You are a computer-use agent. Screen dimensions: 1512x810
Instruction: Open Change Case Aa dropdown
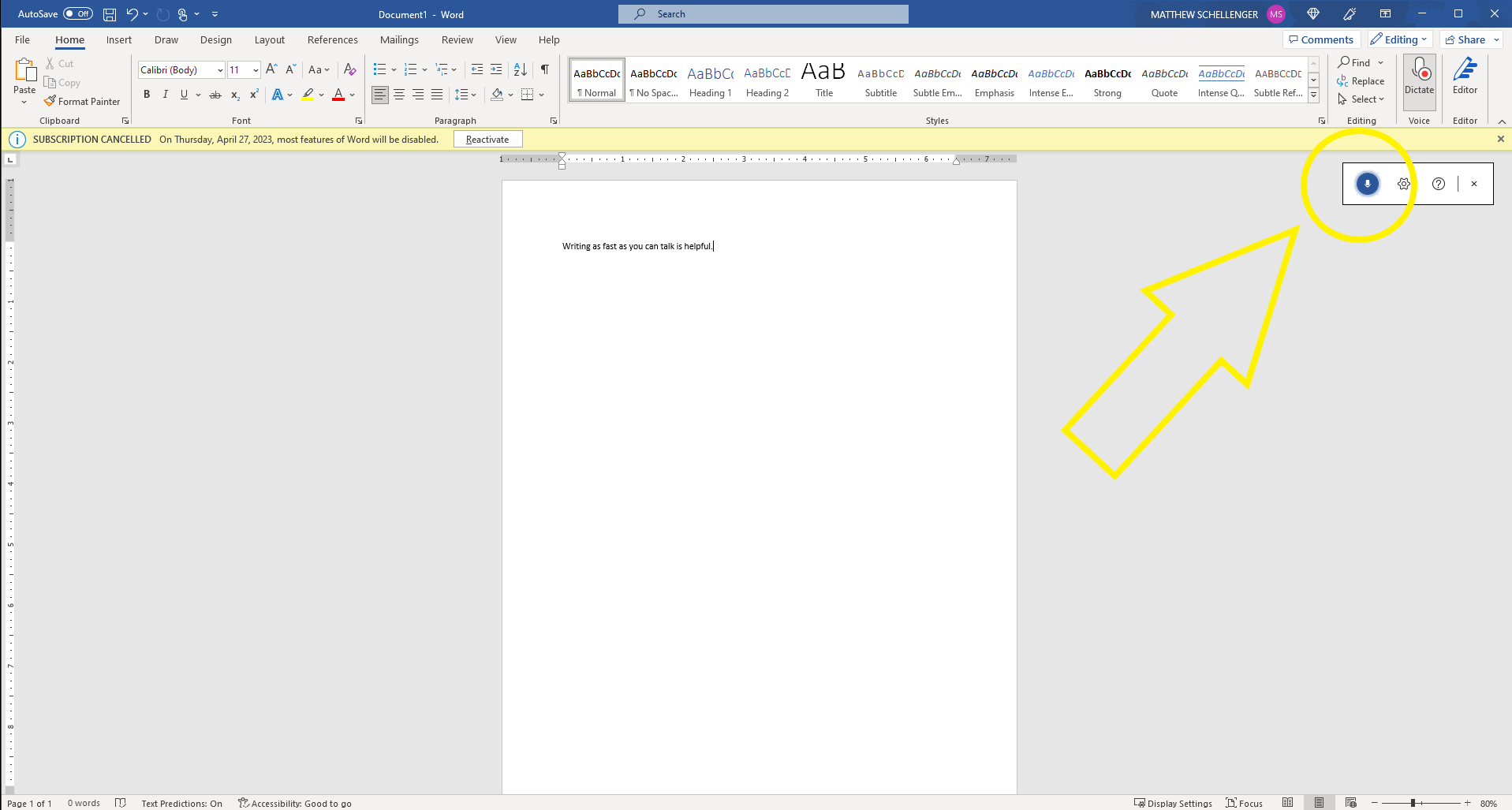tap(319, 69)
